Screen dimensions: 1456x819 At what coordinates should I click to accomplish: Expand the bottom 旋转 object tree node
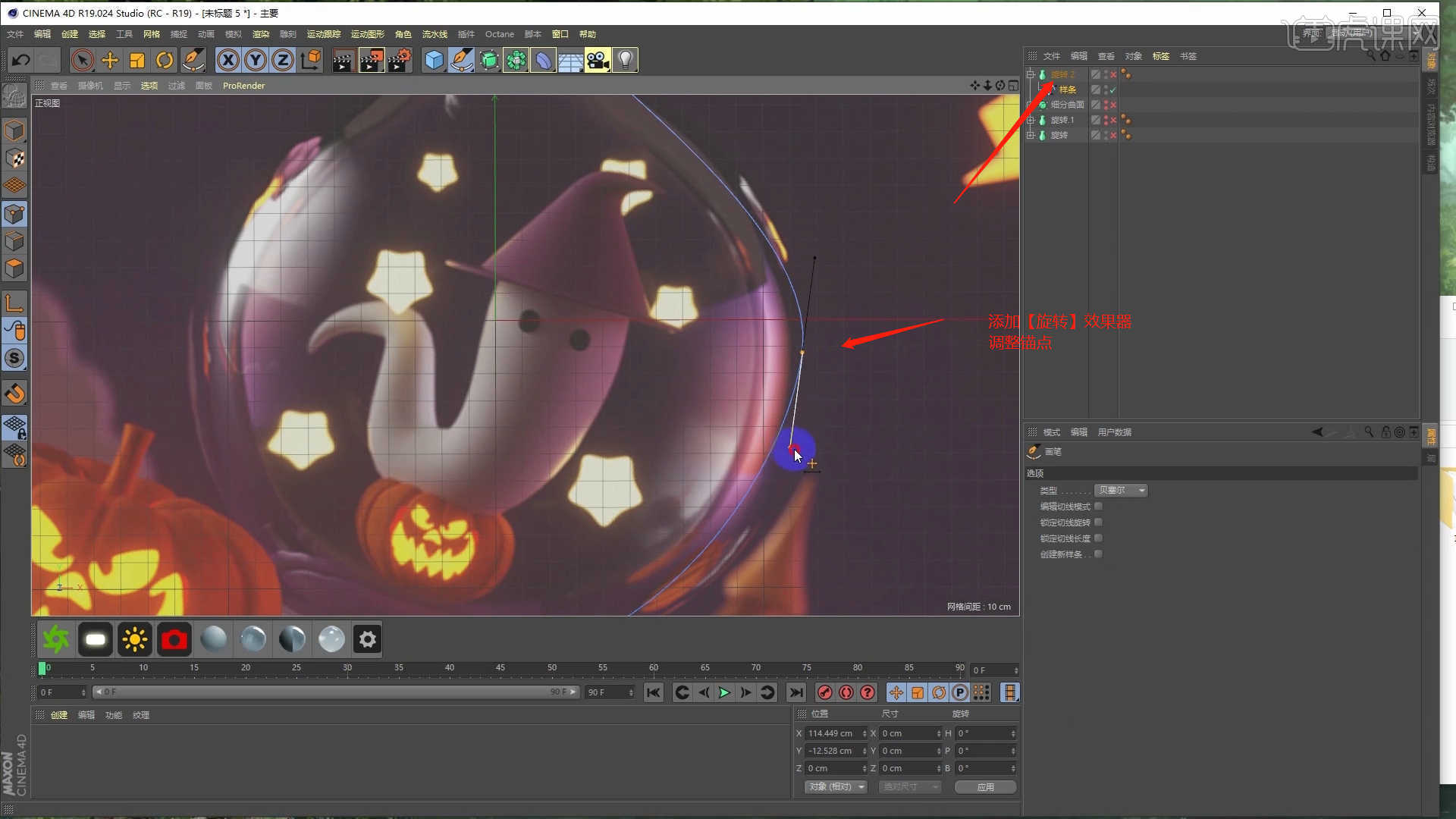pos(1031,135)
